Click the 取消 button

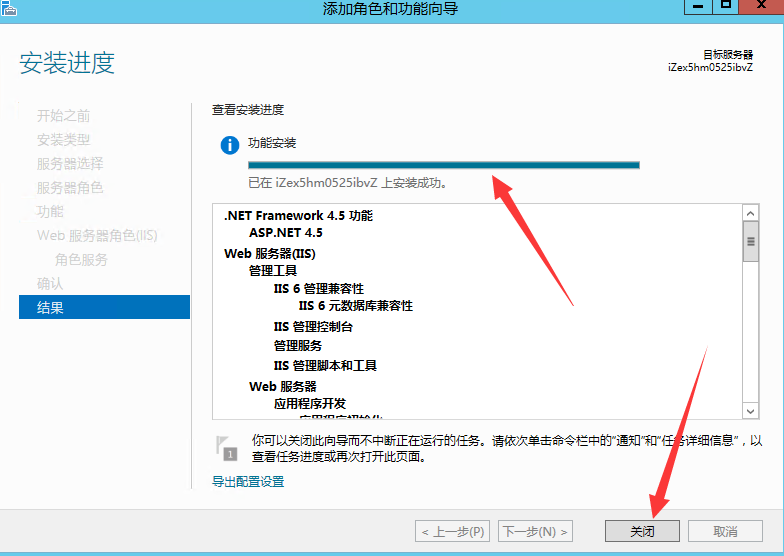coord(725,531)
